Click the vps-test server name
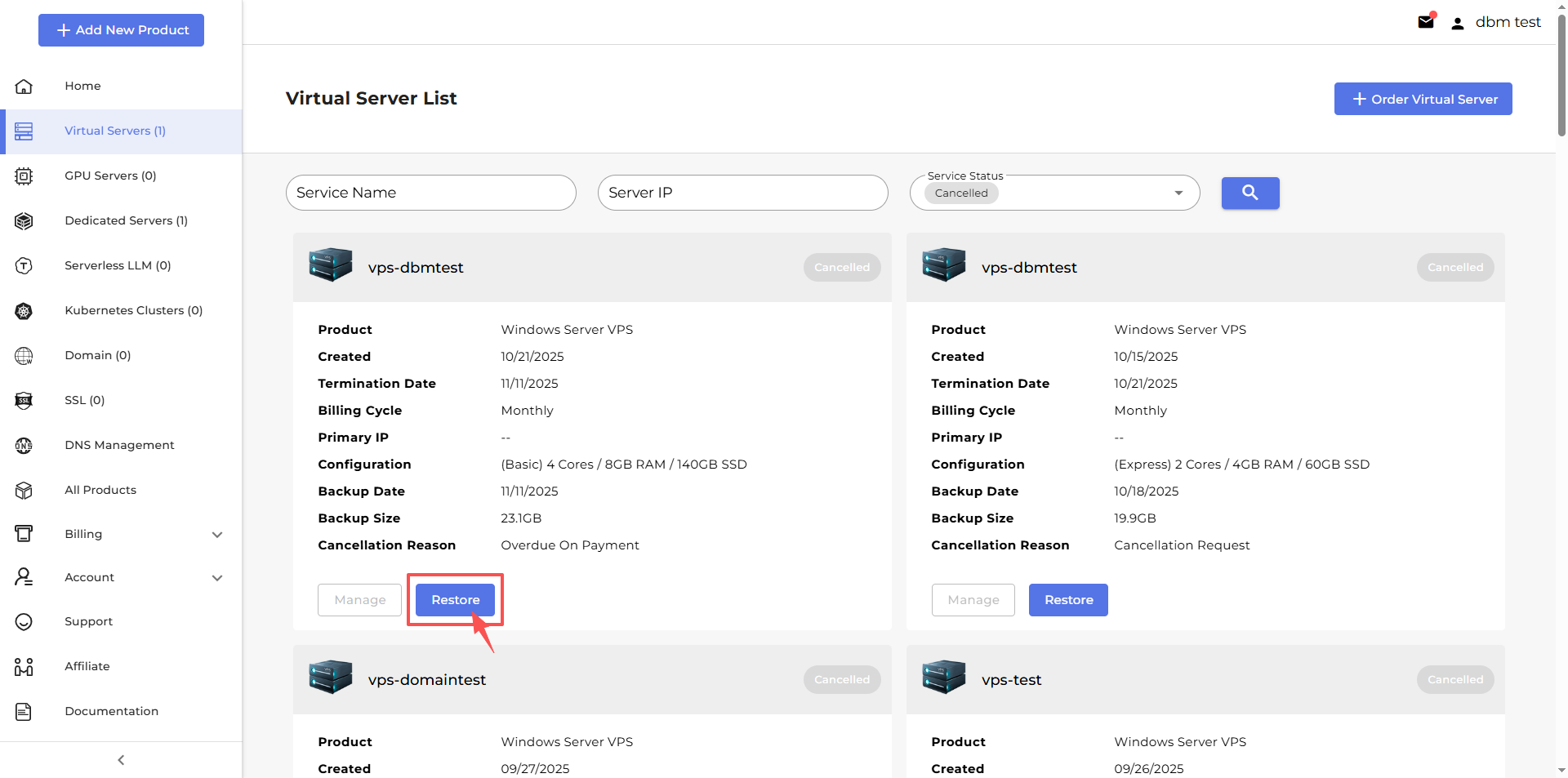The height and width of the screenshot is (778, 1568). pos(1011,680)
